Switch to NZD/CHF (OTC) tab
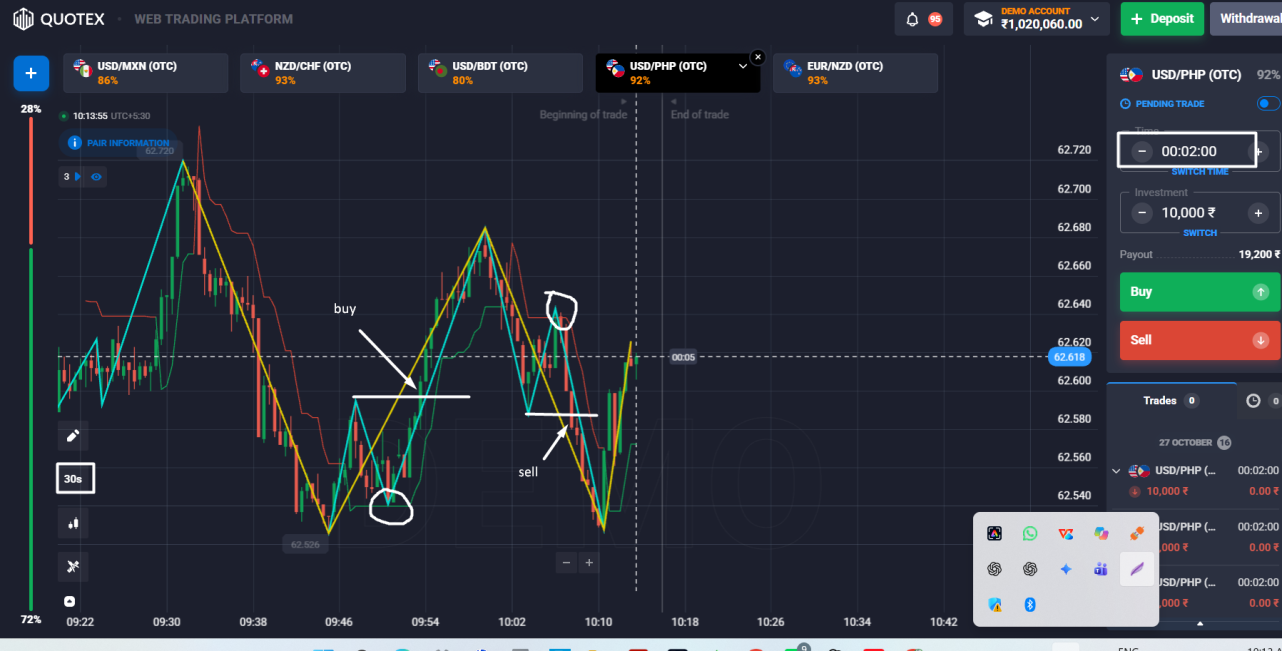Viewport: 1282px width, 651px height. point(323,73)
